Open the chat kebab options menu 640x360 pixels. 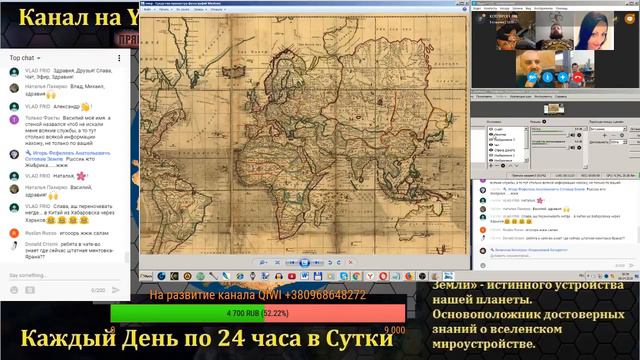click(119, 58)
